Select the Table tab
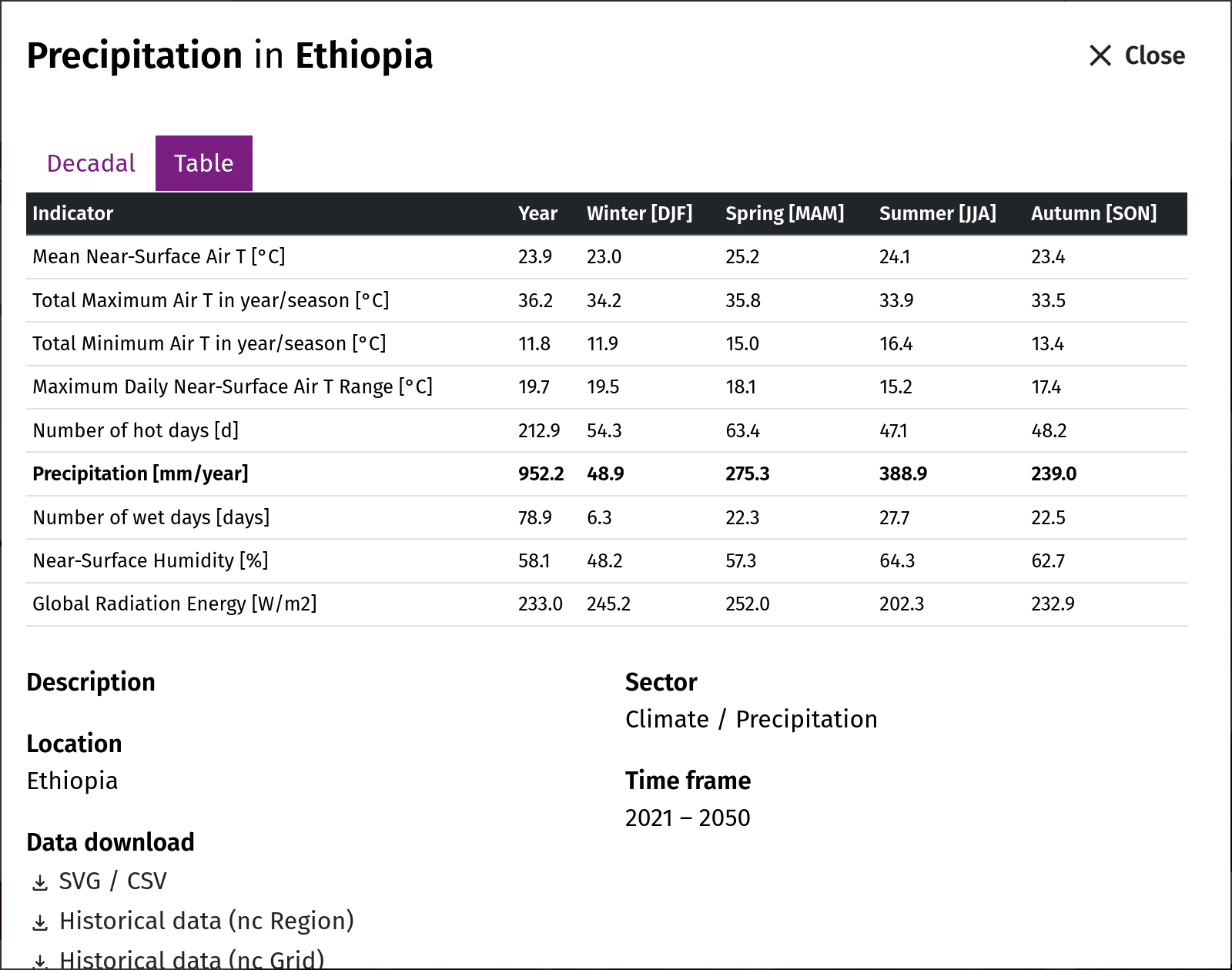 click(x=204, y=163)
